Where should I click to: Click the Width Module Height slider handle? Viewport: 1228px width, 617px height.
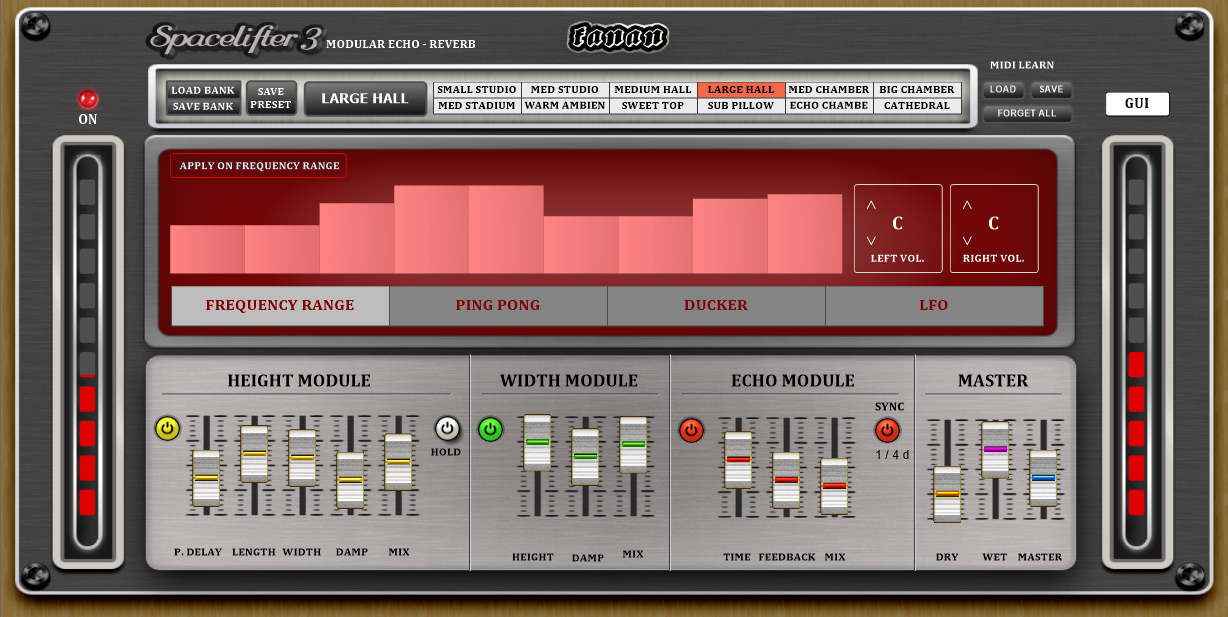coord(537,442)
